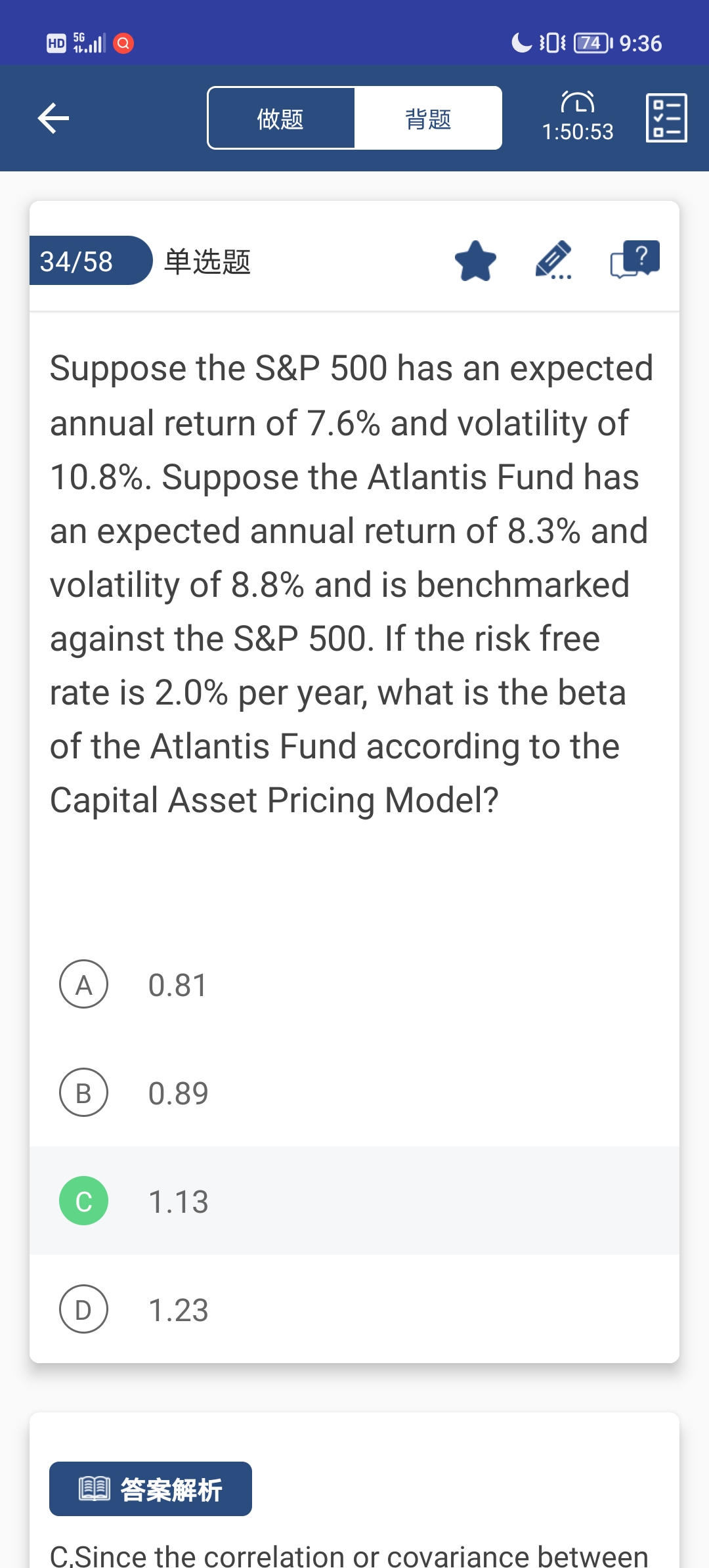Tap the 单选题 question type label
This screenshot has height=1568, width=709.
[x=207, y=261]
